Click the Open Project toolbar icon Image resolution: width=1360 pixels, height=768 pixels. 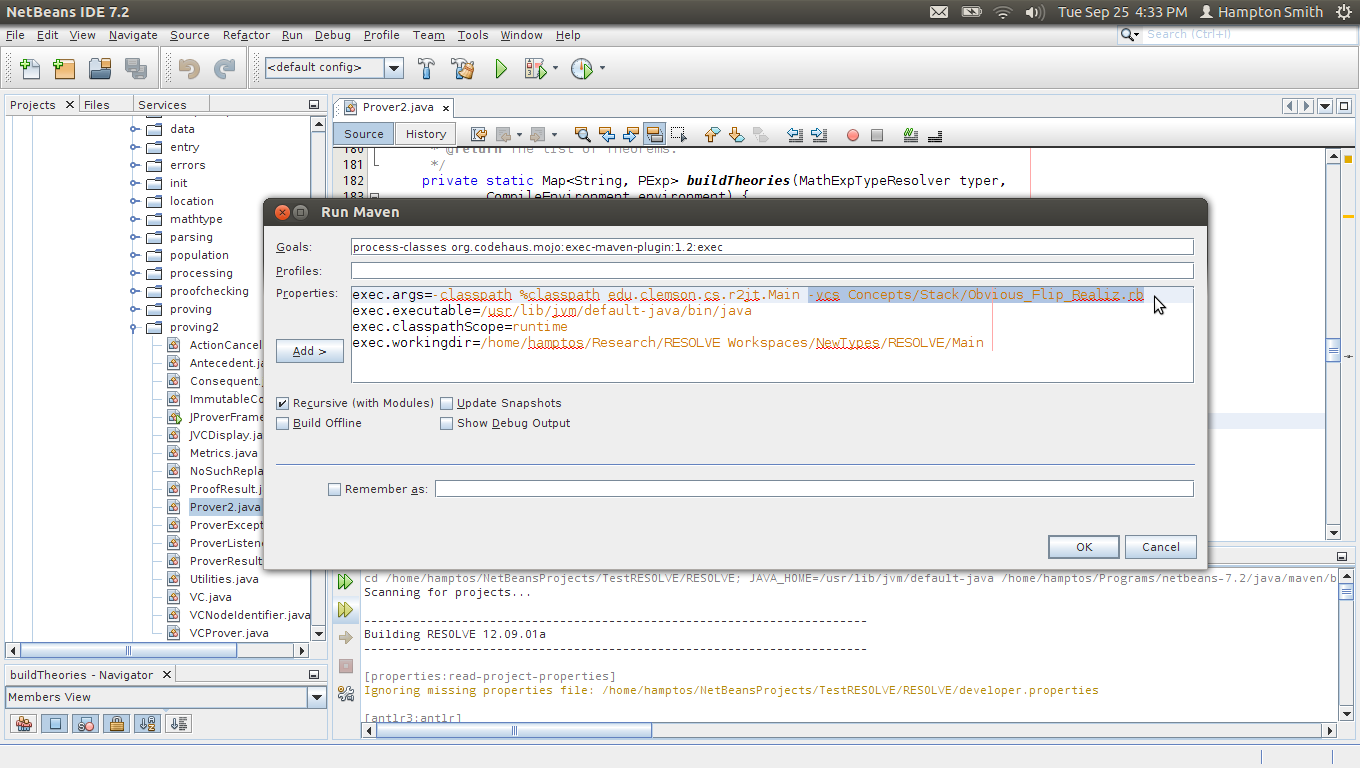[x=100, y=69]
